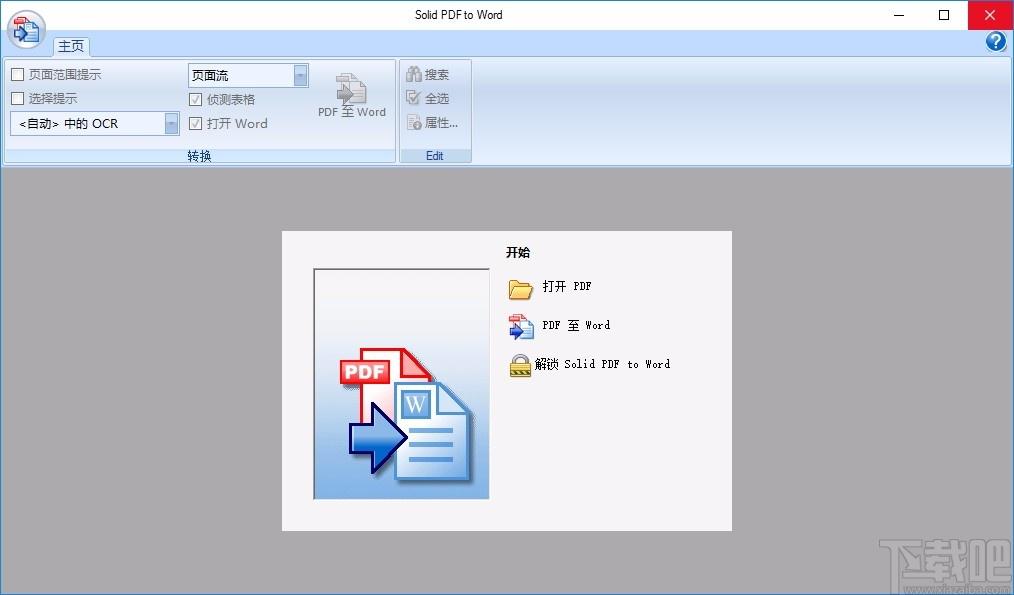Click the 开始 heading text

pyautogui.click(x=518, y=252)
